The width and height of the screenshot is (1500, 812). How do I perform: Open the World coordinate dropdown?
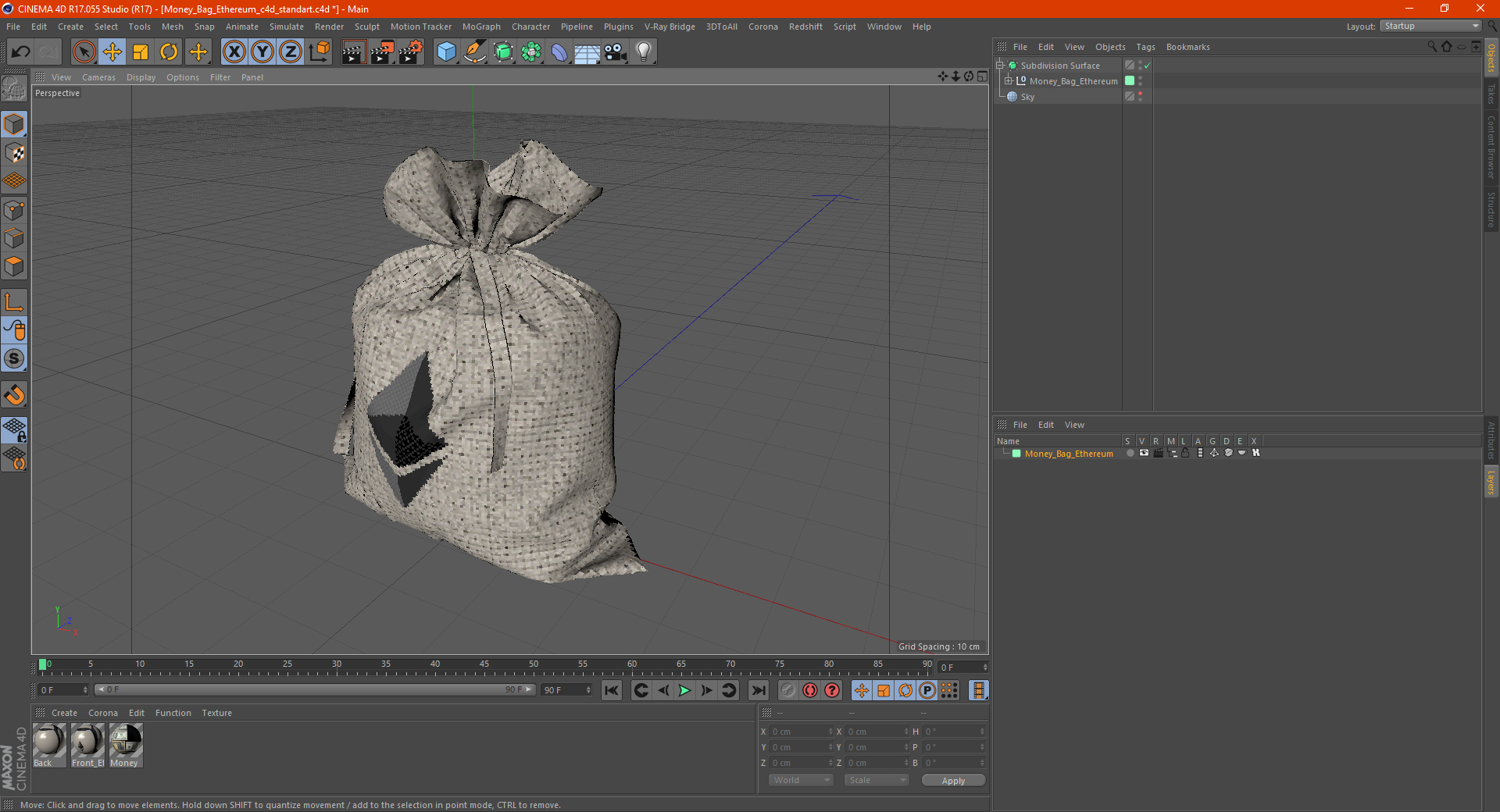pos(801,780)
